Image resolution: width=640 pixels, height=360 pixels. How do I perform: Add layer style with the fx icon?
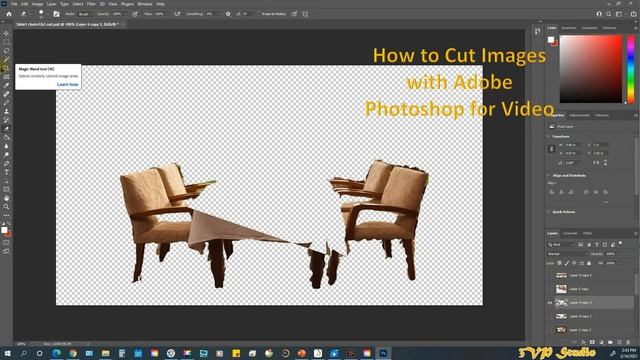click(x=583, y=342)
